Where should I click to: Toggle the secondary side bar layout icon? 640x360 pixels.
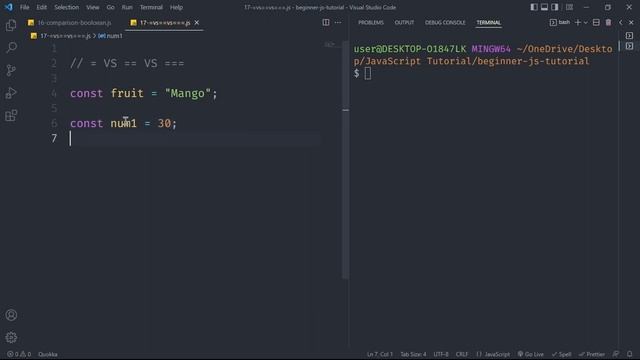555,7
